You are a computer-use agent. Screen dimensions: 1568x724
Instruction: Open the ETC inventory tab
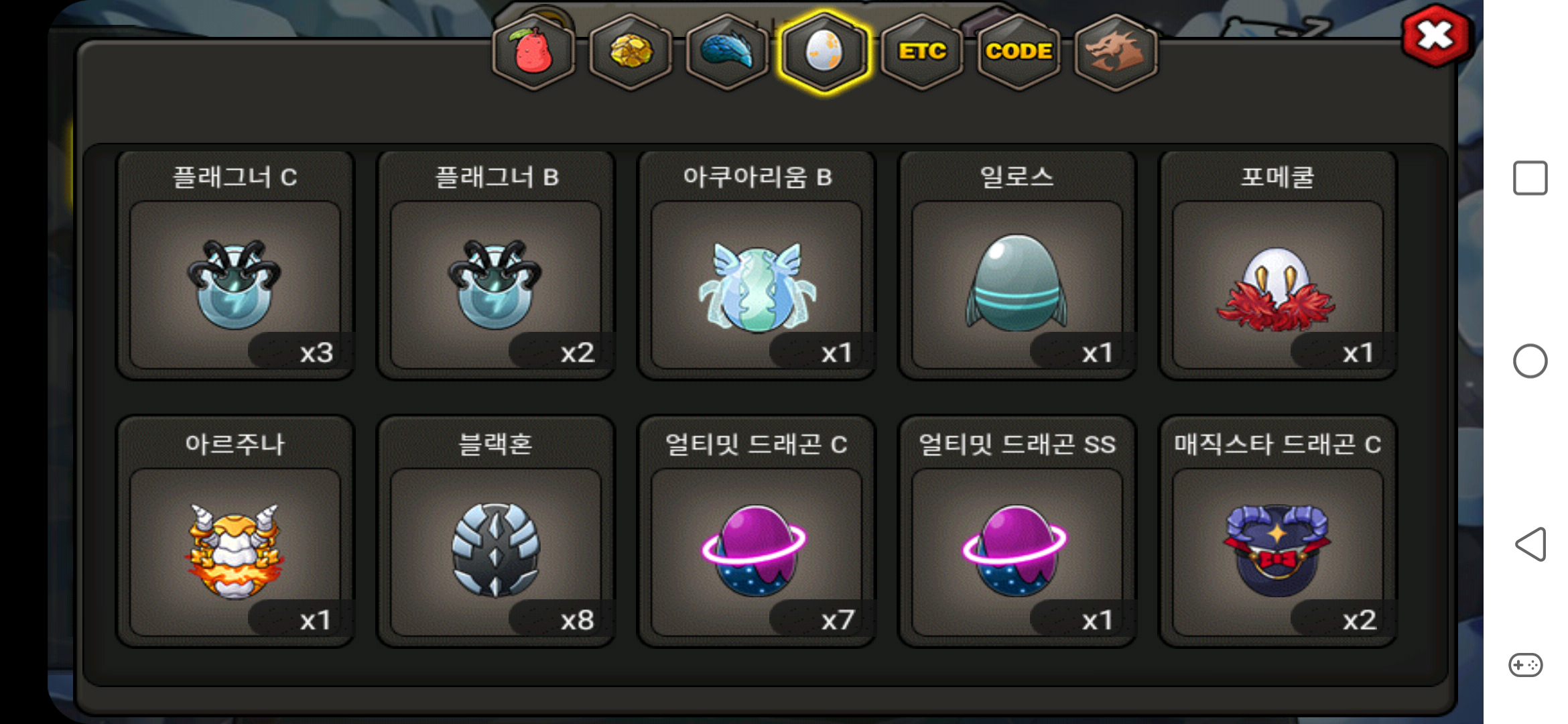pyautogui.click(x=922, y=52)
